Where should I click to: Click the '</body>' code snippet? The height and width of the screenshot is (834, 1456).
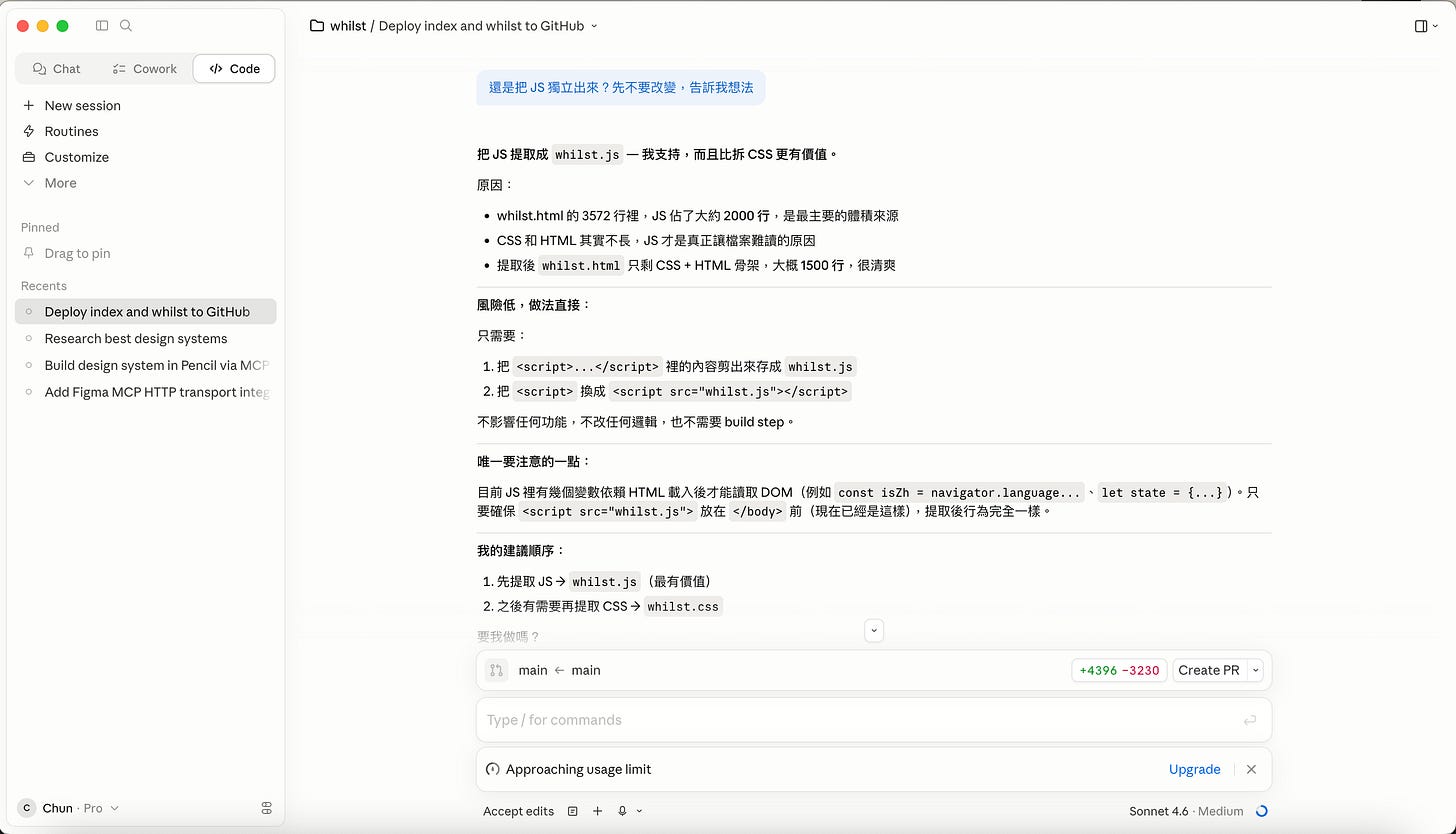758,511
